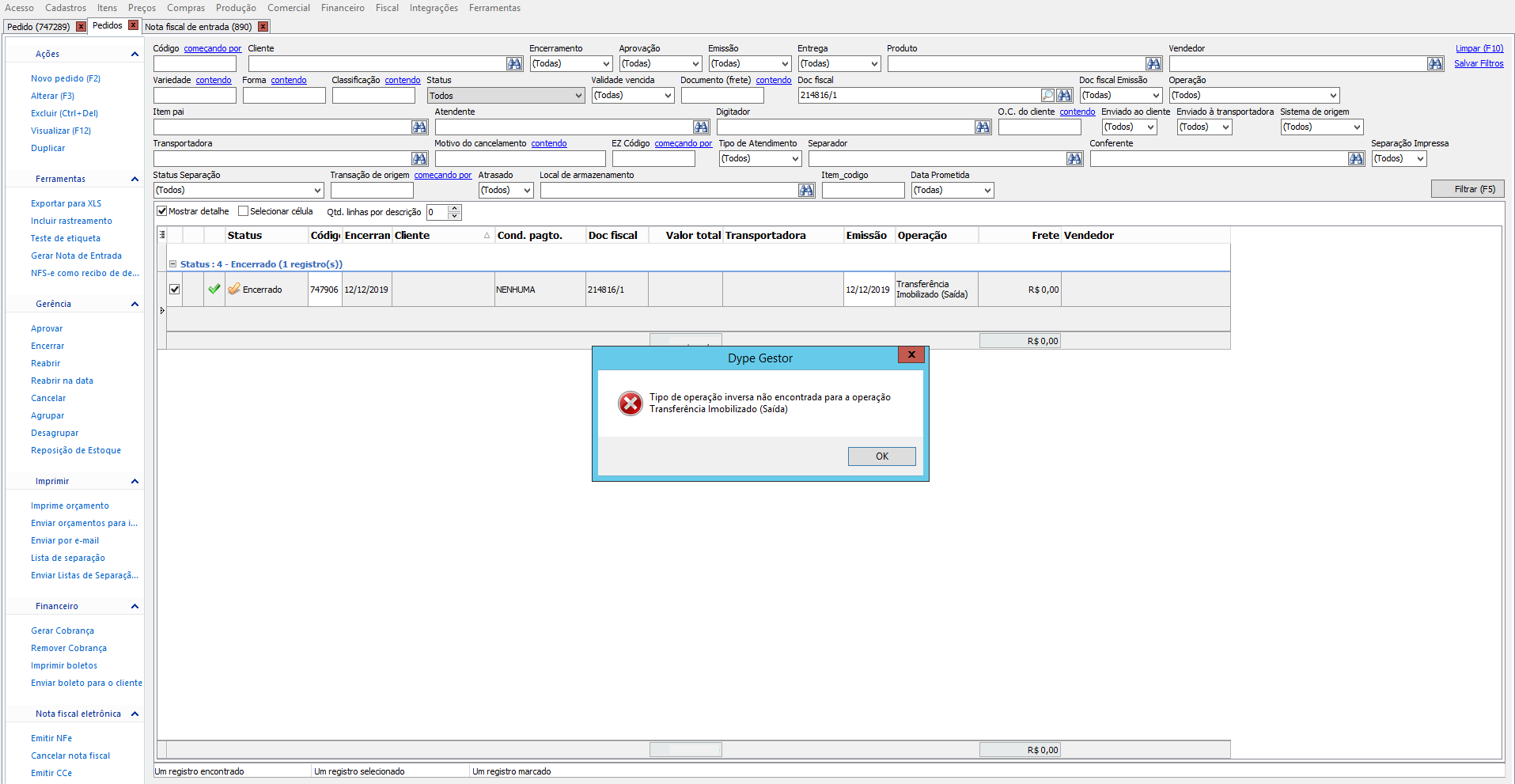Viewport: 1515px width, 784px height.
Task: Close the Nota fiscal de entrada tab
Action: (x=263, y=26)
